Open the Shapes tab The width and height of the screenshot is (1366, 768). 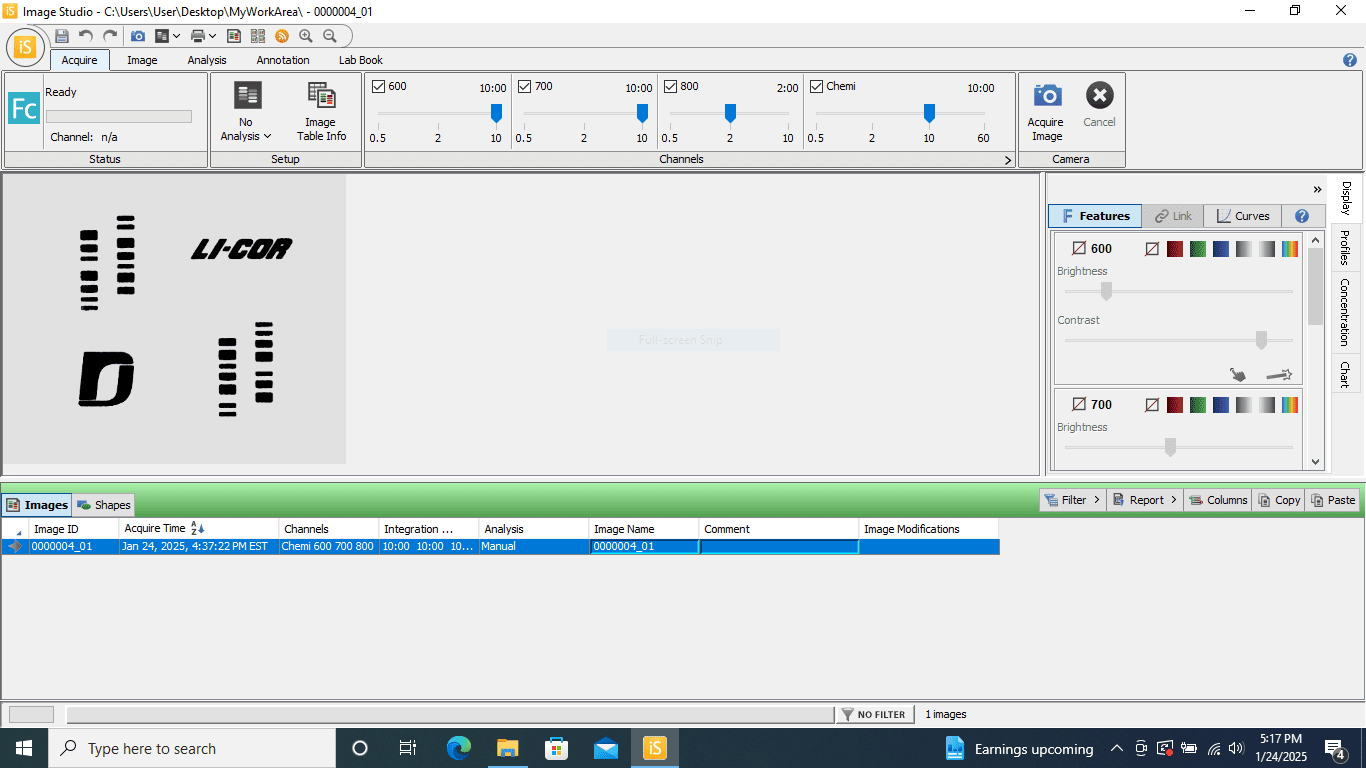coord(104,505)
